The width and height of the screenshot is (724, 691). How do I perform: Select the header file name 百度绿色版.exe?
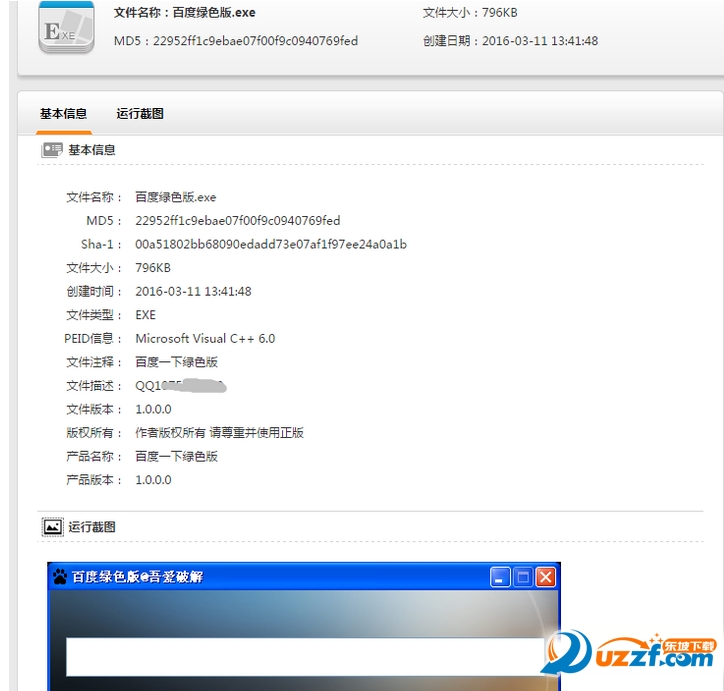pos(214,12)
